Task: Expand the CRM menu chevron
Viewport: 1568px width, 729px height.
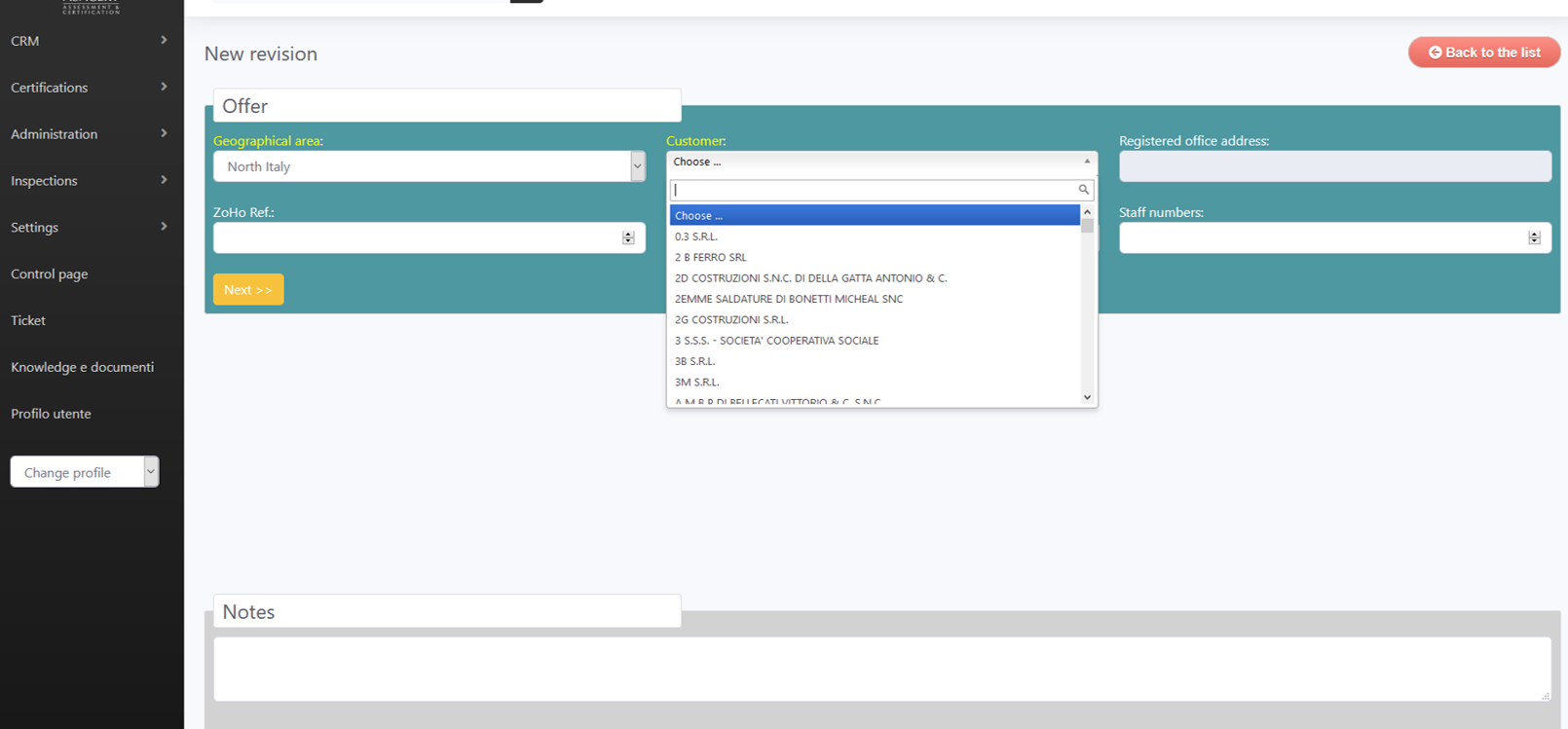Action: click(x=164, y=40)
